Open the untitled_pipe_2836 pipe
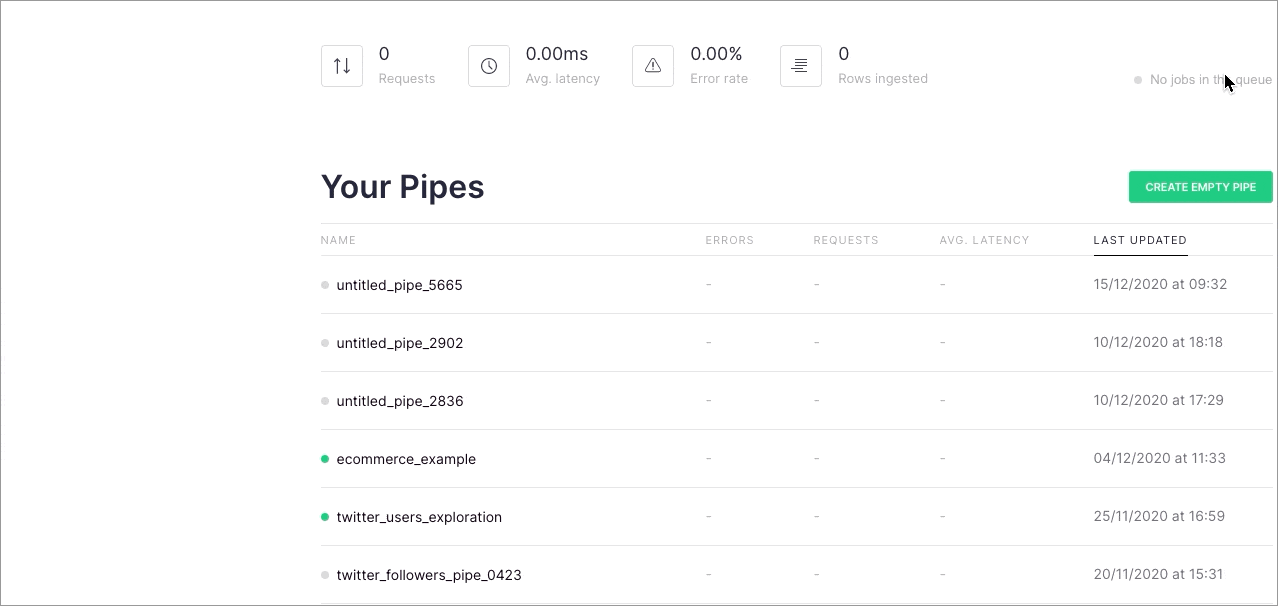 [399, 401]
